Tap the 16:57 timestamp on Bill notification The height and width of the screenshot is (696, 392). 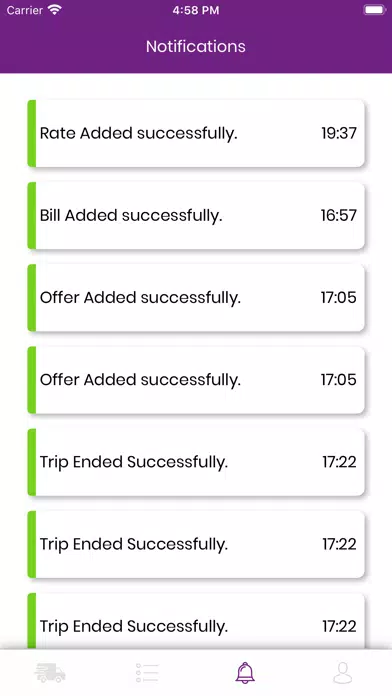(x=339, y=215)
